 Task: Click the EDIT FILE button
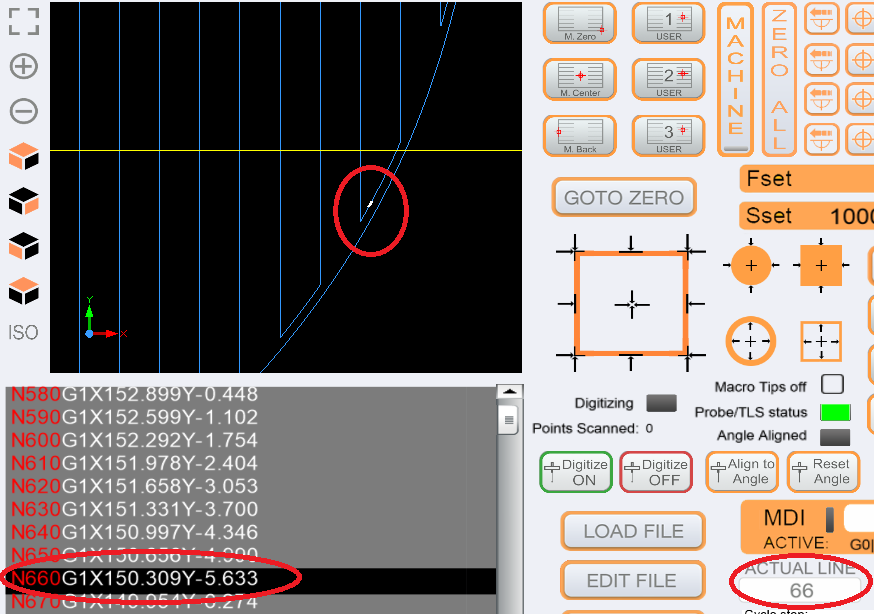(633, 581)
